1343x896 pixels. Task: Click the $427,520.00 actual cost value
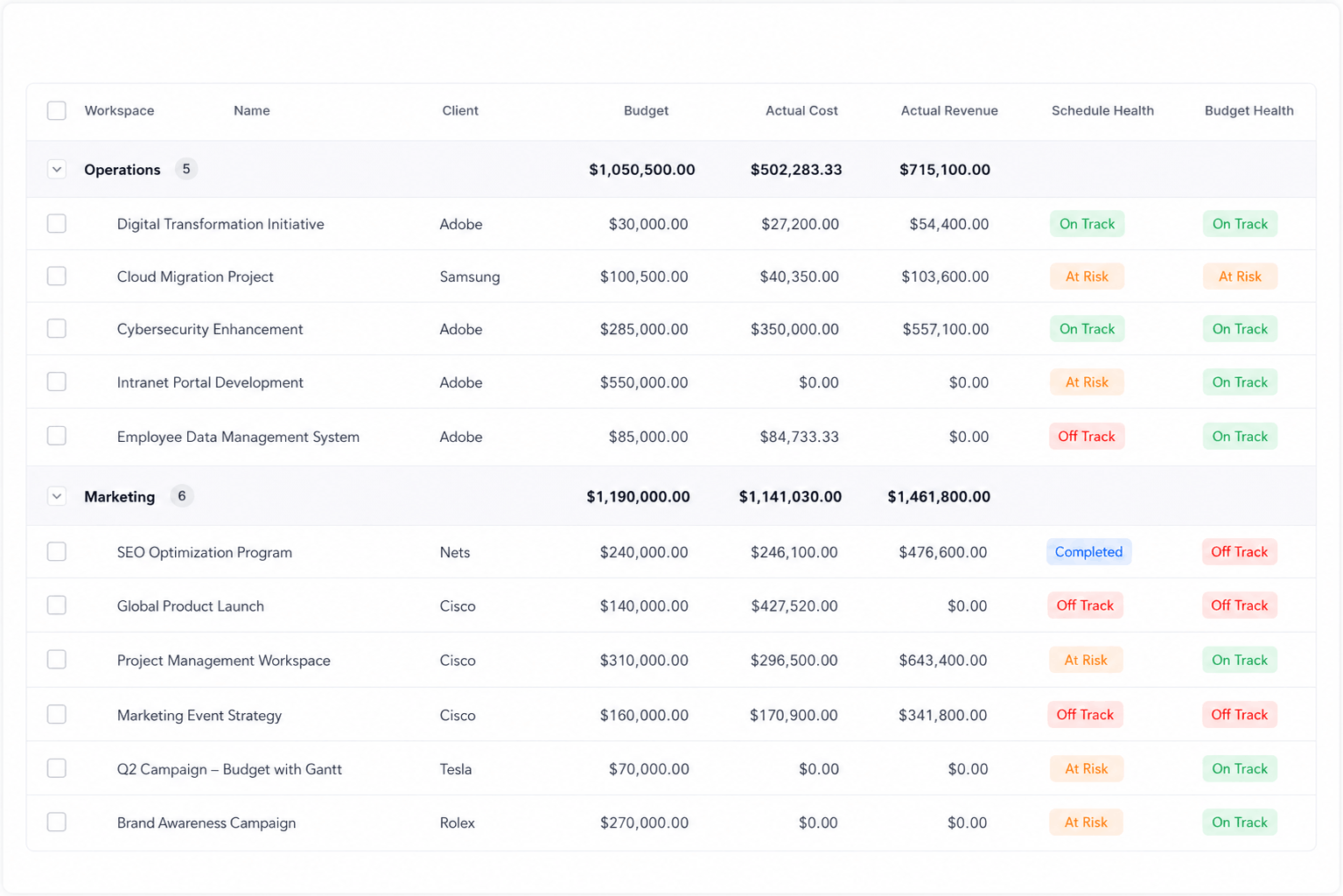(794, 605)
